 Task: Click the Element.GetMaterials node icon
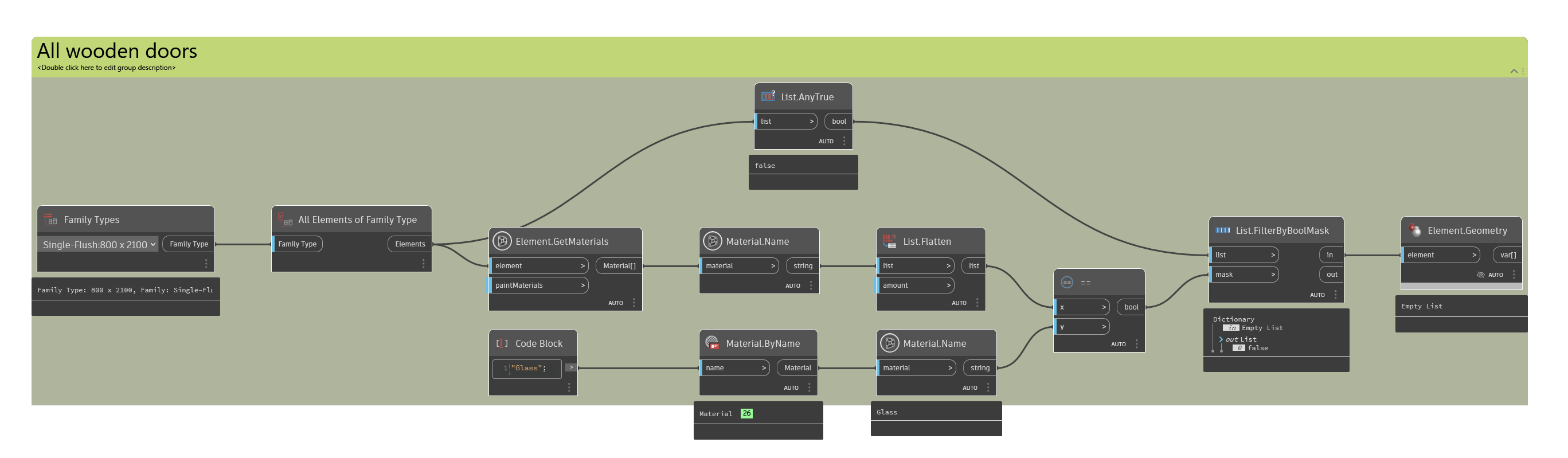point(502,241)
